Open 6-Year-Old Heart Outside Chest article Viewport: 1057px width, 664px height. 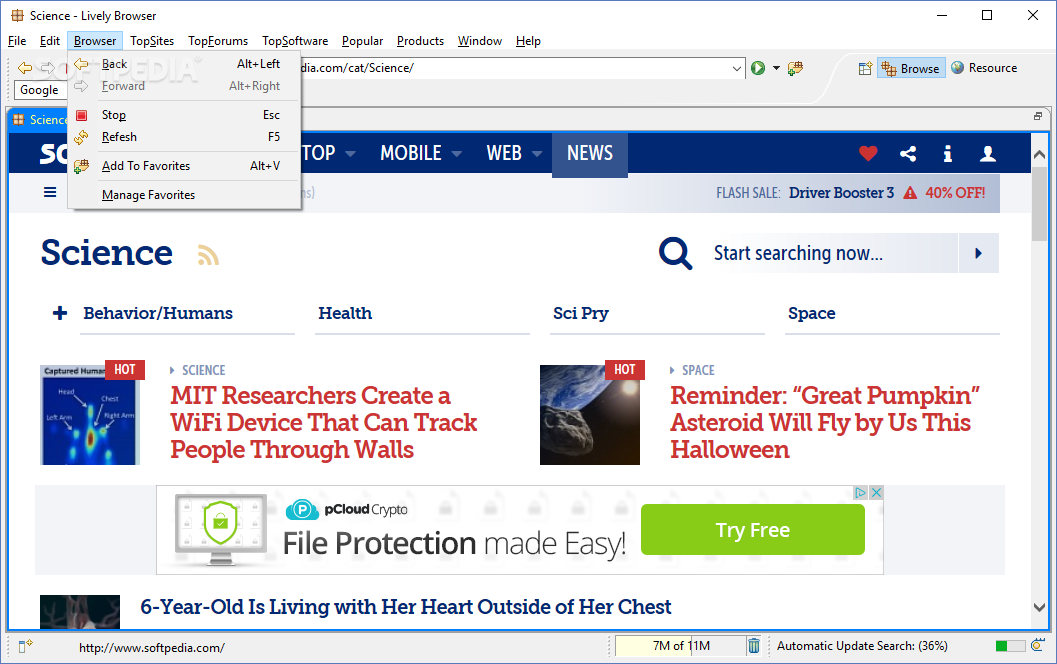[405, 607]
